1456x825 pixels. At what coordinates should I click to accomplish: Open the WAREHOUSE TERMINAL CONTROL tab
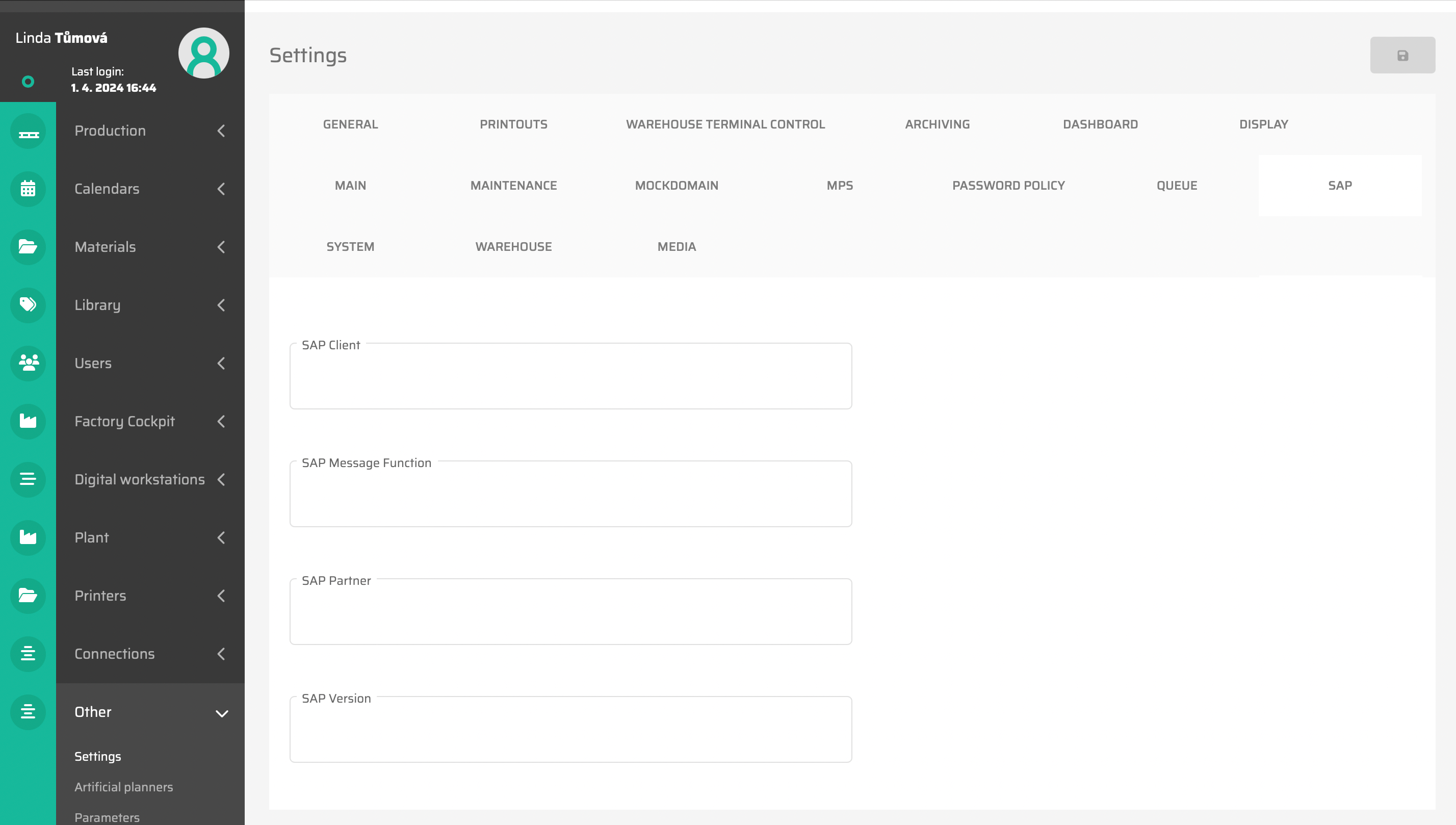(725, 124)
